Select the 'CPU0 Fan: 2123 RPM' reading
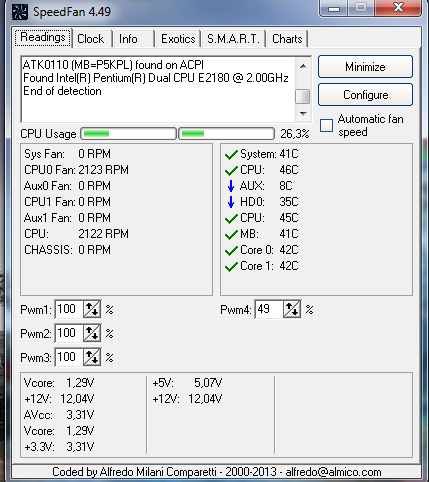This screenshot has width=429, height=482. click(x=76, y=170)
